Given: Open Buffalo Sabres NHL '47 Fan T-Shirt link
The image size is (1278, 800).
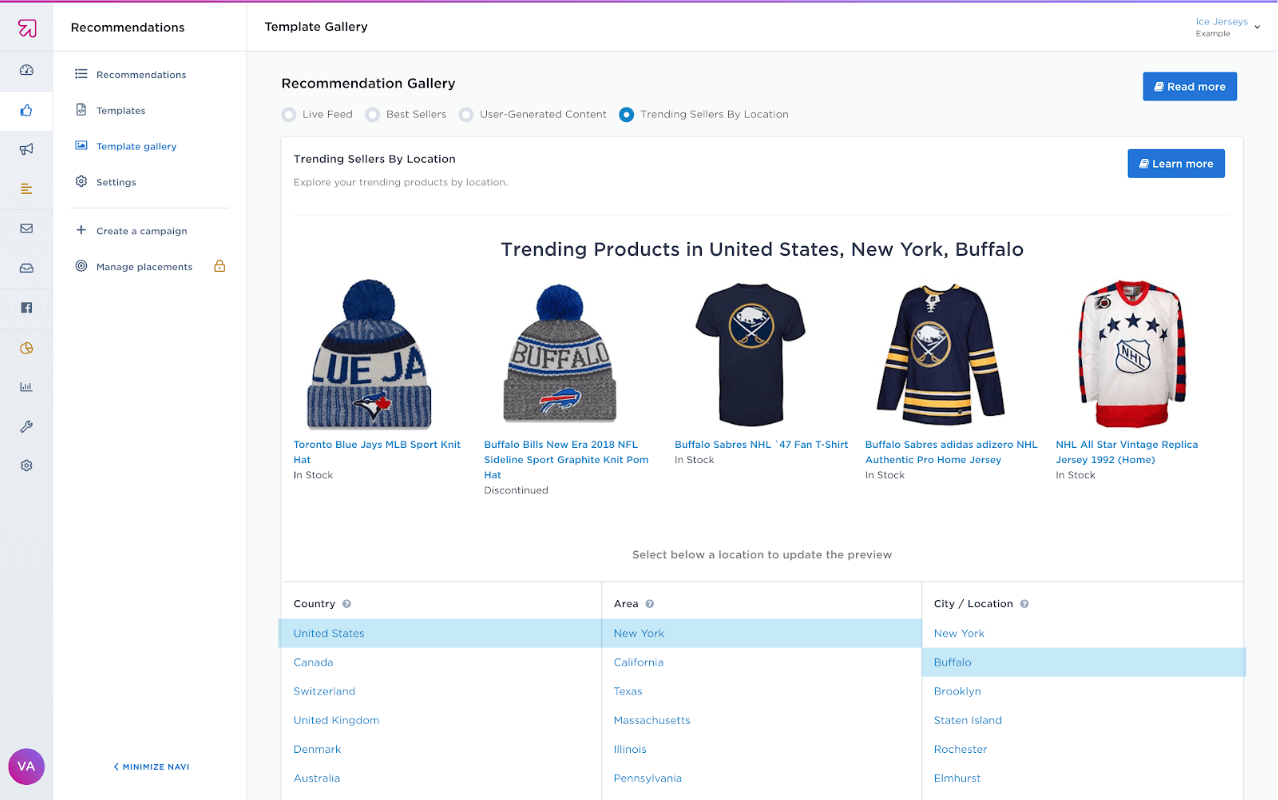Looking at the screenshot, I should [x=761, y=445].
